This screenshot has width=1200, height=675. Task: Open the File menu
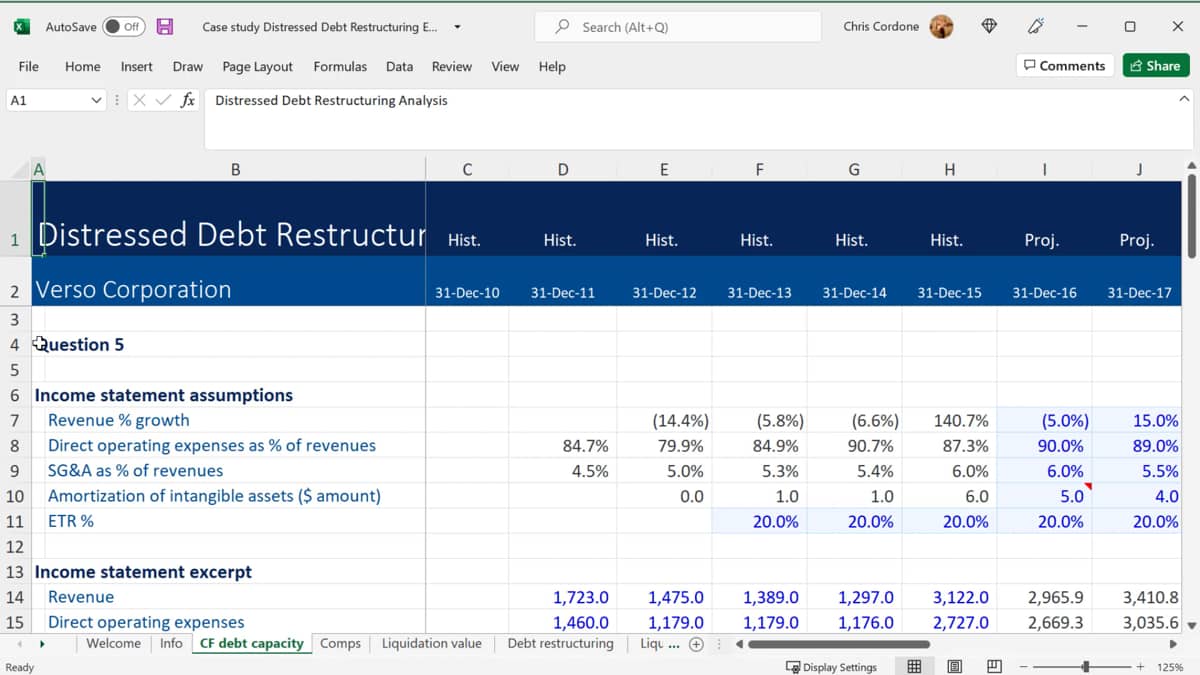(29, 66)
